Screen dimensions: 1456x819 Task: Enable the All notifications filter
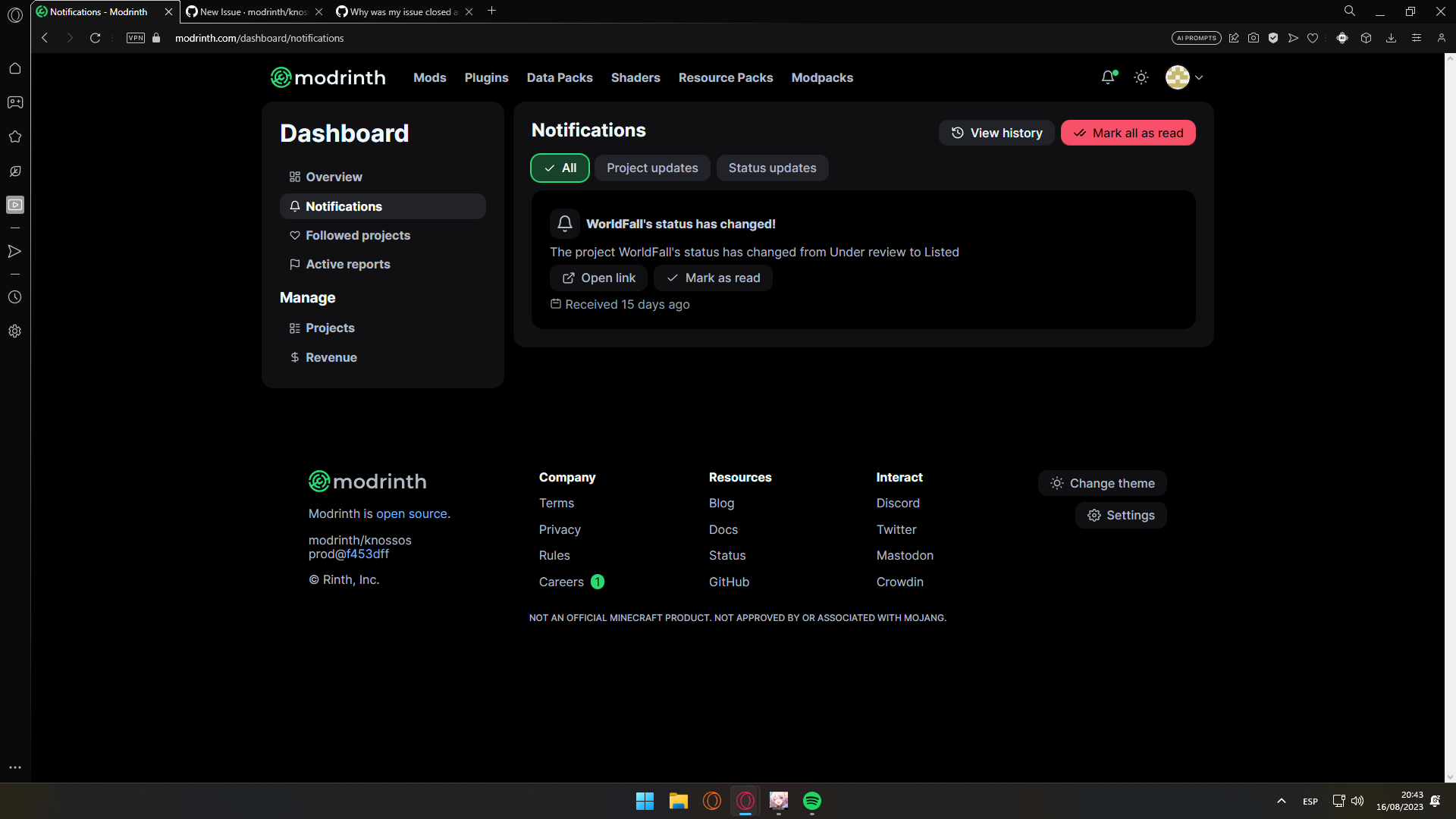[559, 168]
